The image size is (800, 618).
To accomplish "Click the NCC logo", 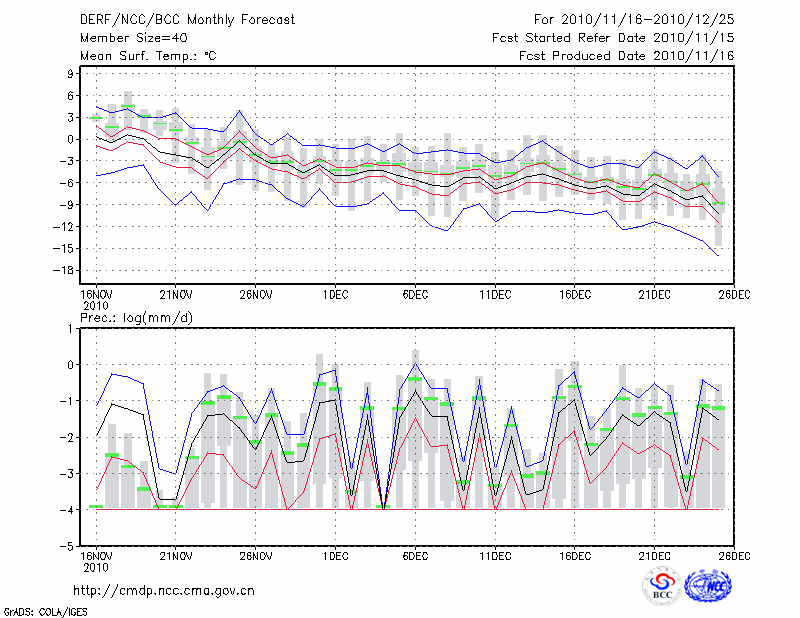I will pos(708,586).
